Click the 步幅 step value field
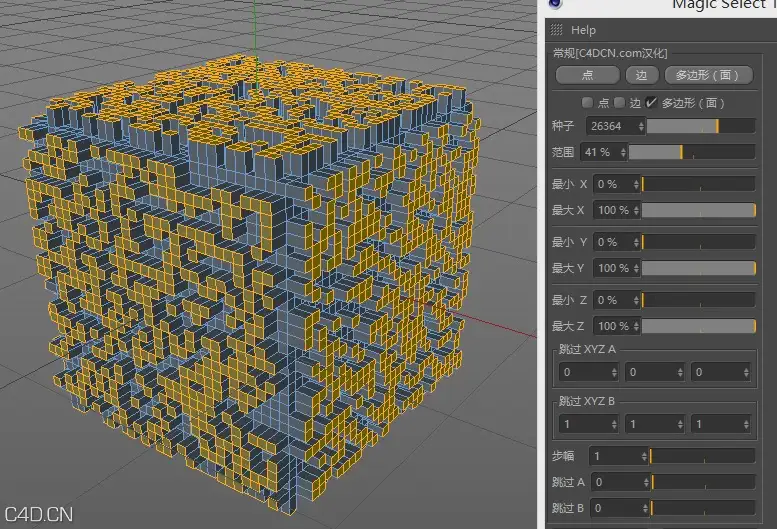777x529 pixels. click(x=614, y=456)
